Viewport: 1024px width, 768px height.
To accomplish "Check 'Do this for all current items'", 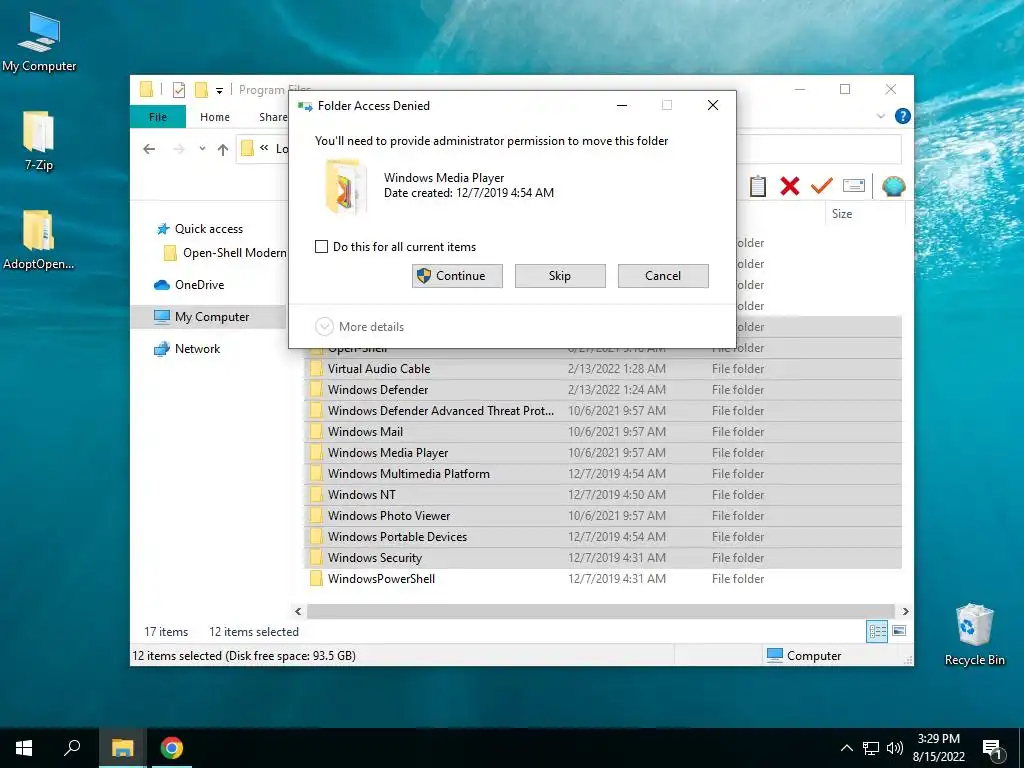I will click(321, 247).
